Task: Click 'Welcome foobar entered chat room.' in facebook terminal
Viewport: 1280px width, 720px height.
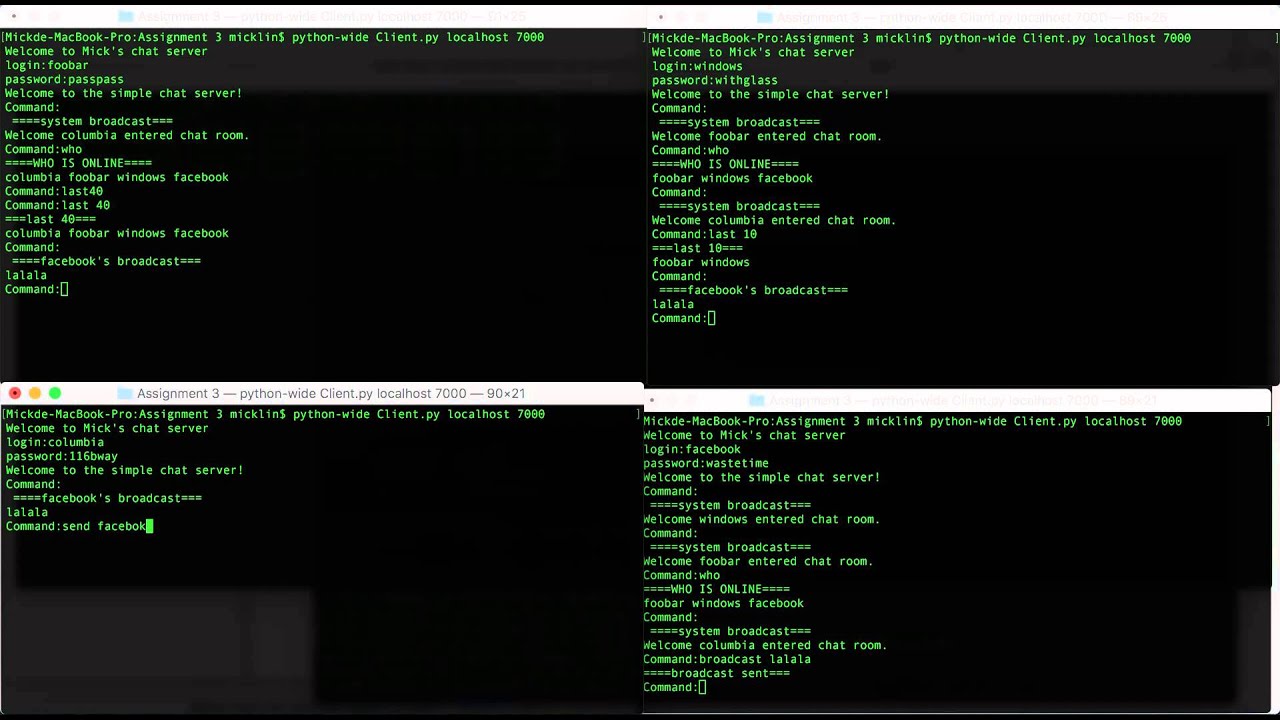Action: point(757,561)
